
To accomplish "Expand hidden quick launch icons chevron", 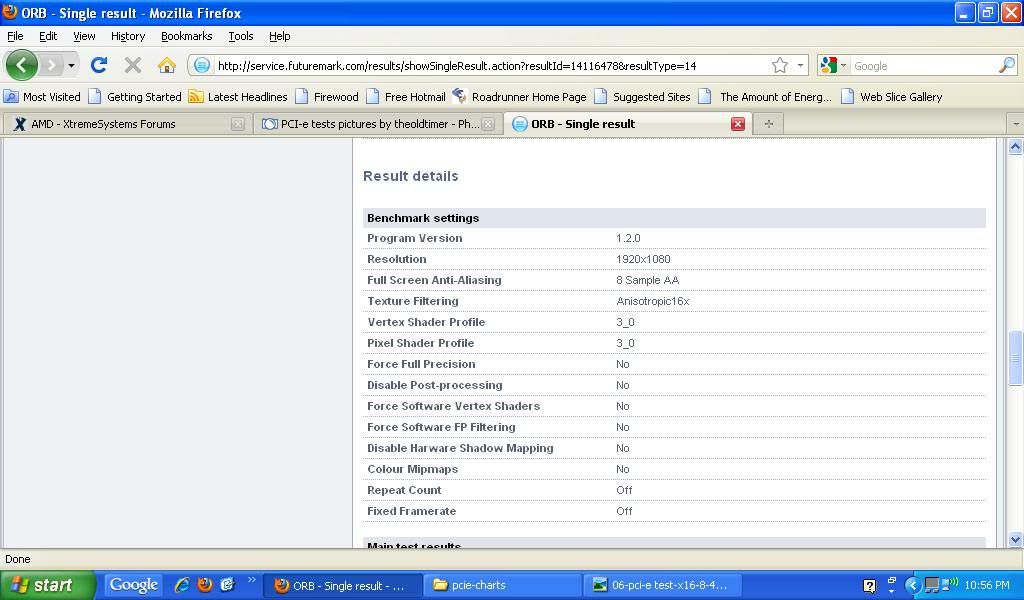I will [x=251, y=580].
